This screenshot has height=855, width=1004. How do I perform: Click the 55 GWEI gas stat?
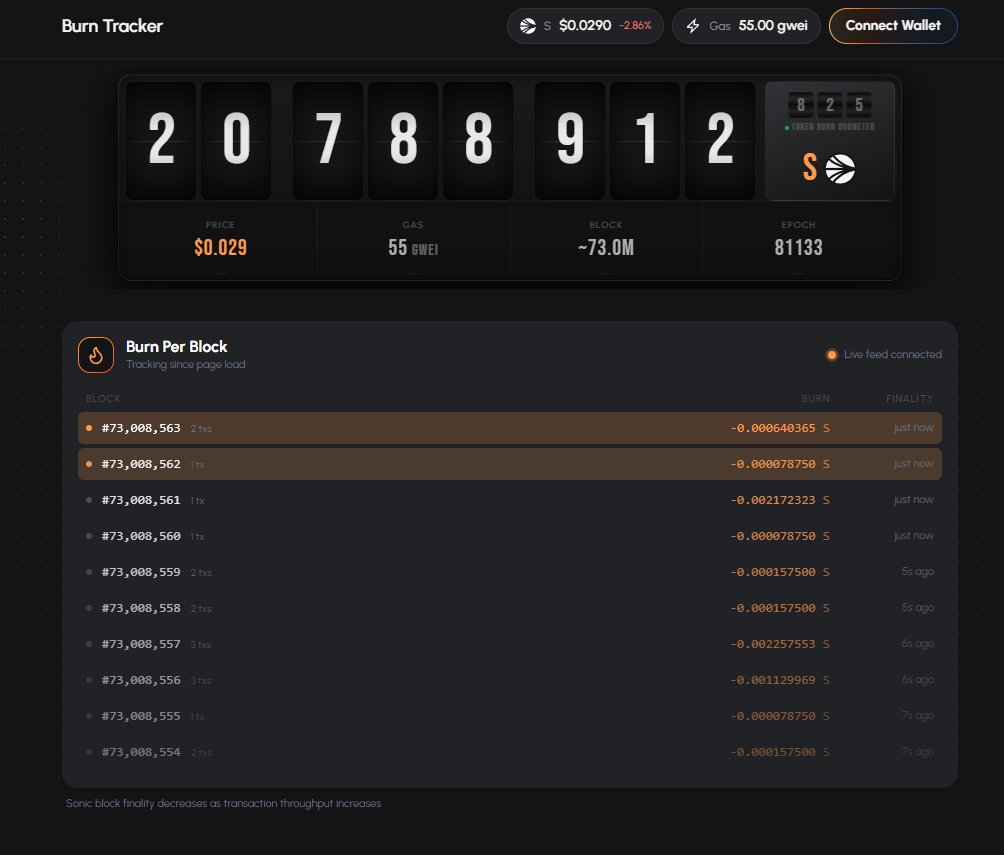[413, 247]
